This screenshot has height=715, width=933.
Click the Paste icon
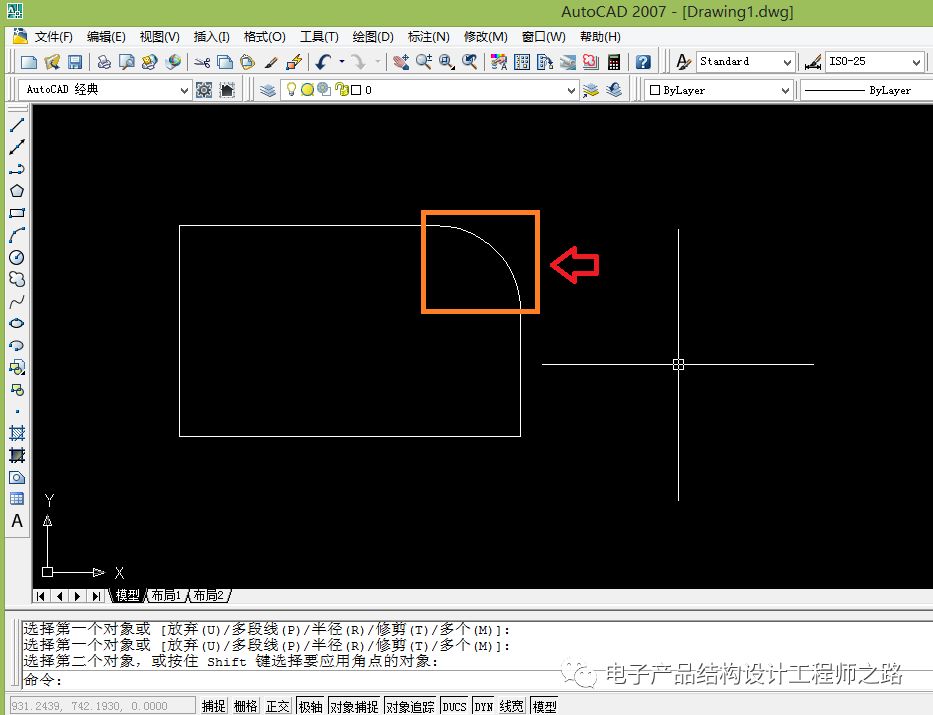(248, 62)
